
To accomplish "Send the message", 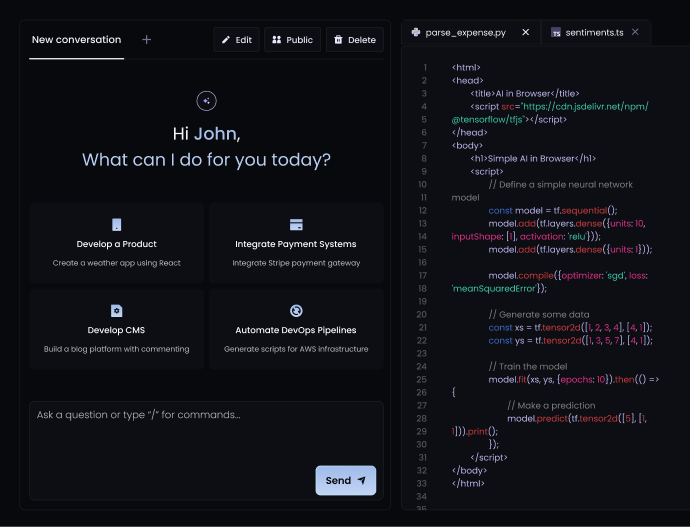I will (345, 480).
